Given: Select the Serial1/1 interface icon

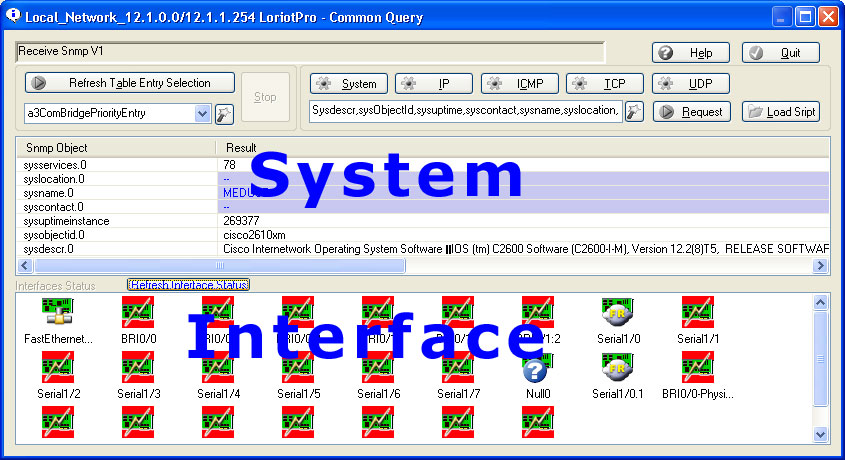Looking at the screenshot, I should coord(697,311).
